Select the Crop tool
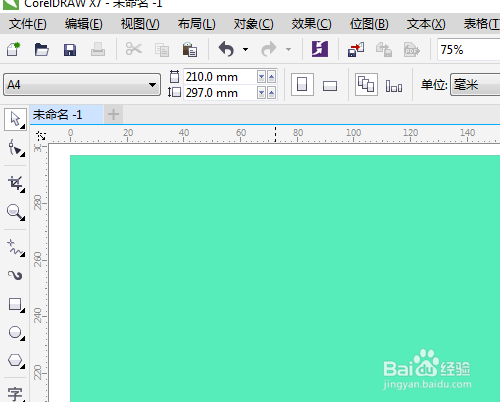Screen dimensions: 500x402 16,184
